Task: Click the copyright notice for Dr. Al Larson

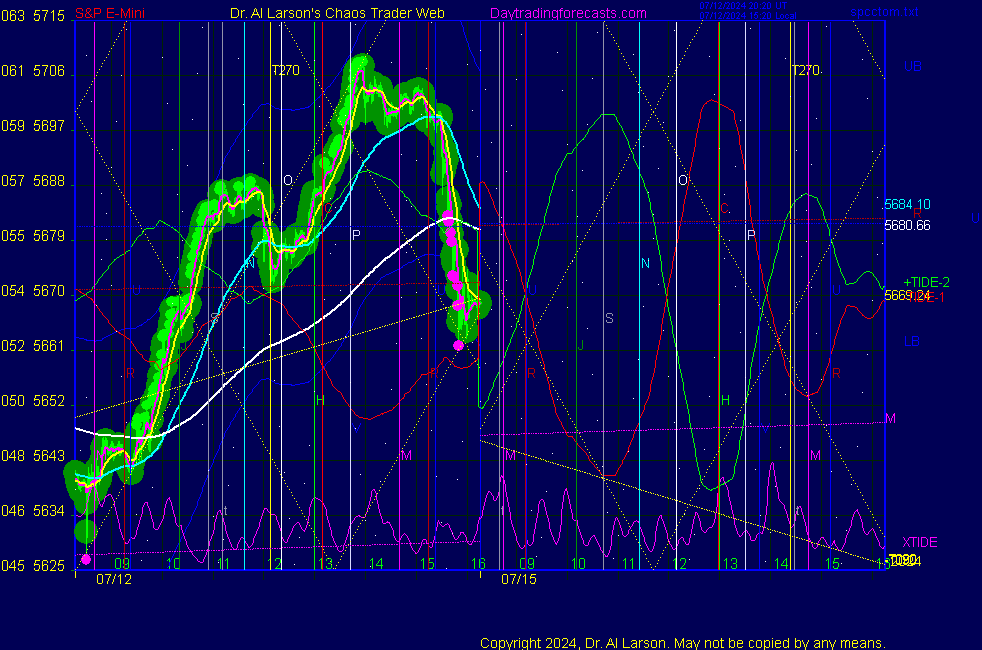Action: click(x=683, y=643)
